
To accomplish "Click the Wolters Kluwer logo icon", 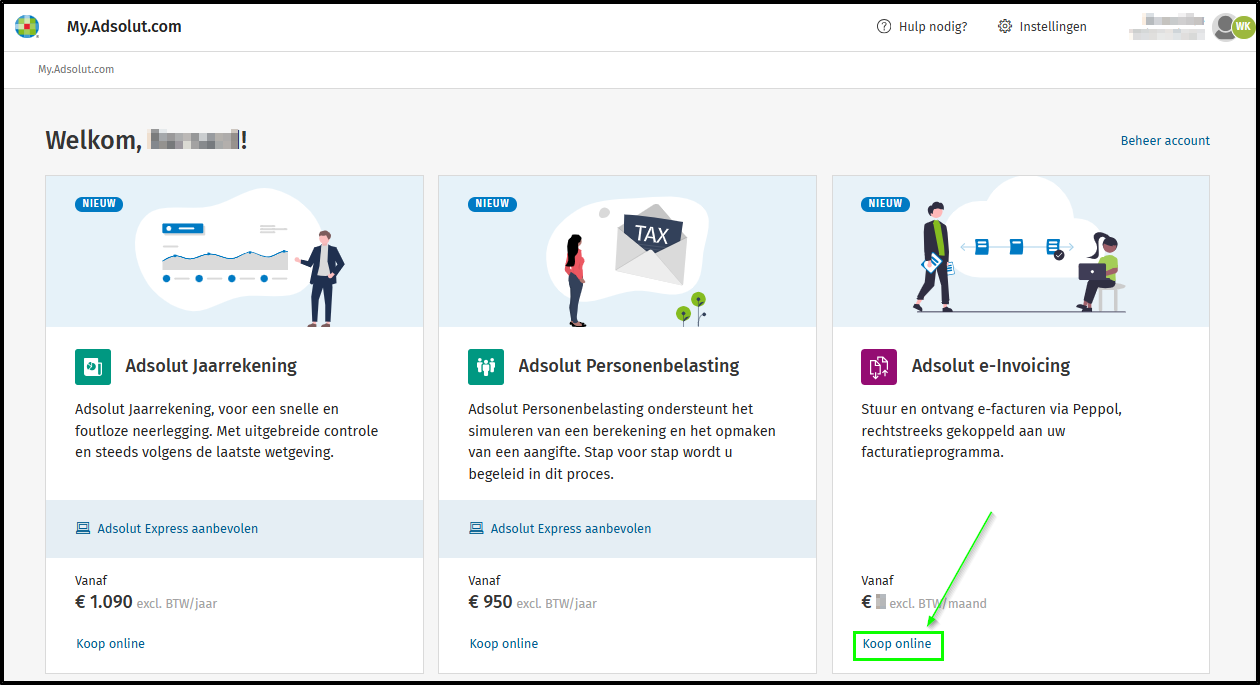I will click(x=27, y=27).
